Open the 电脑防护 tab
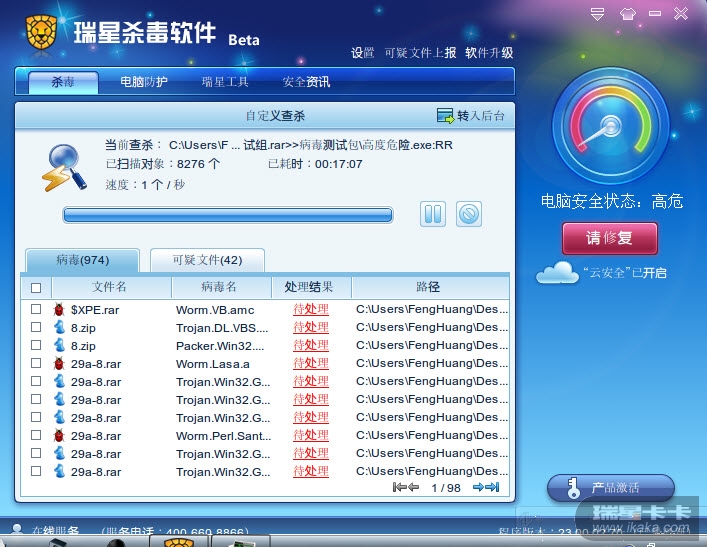 pos(144,82)
